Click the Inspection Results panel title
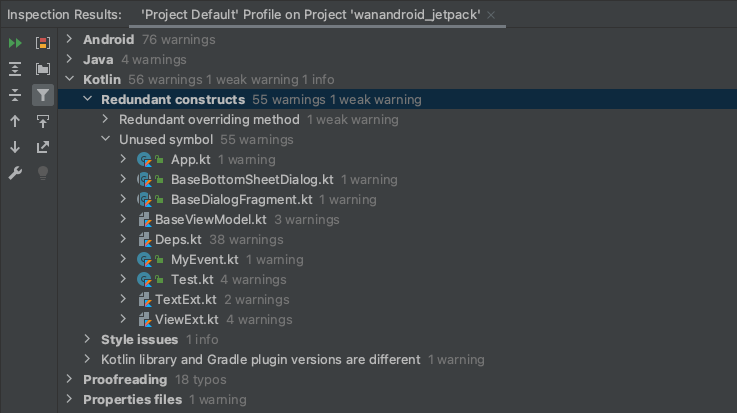The width and height of the screenshot is (737, 413). point(64,15)
